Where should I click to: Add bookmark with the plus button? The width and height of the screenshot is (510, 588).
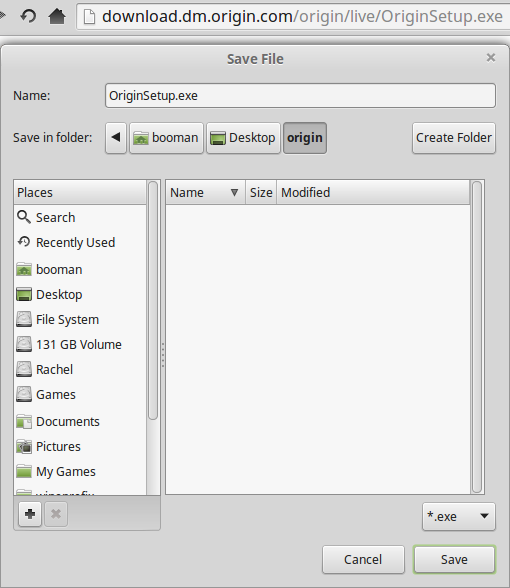click(30, 513)
